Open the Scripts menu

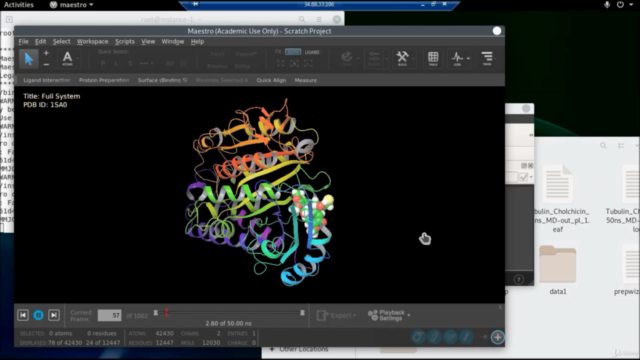pos(125,42)
